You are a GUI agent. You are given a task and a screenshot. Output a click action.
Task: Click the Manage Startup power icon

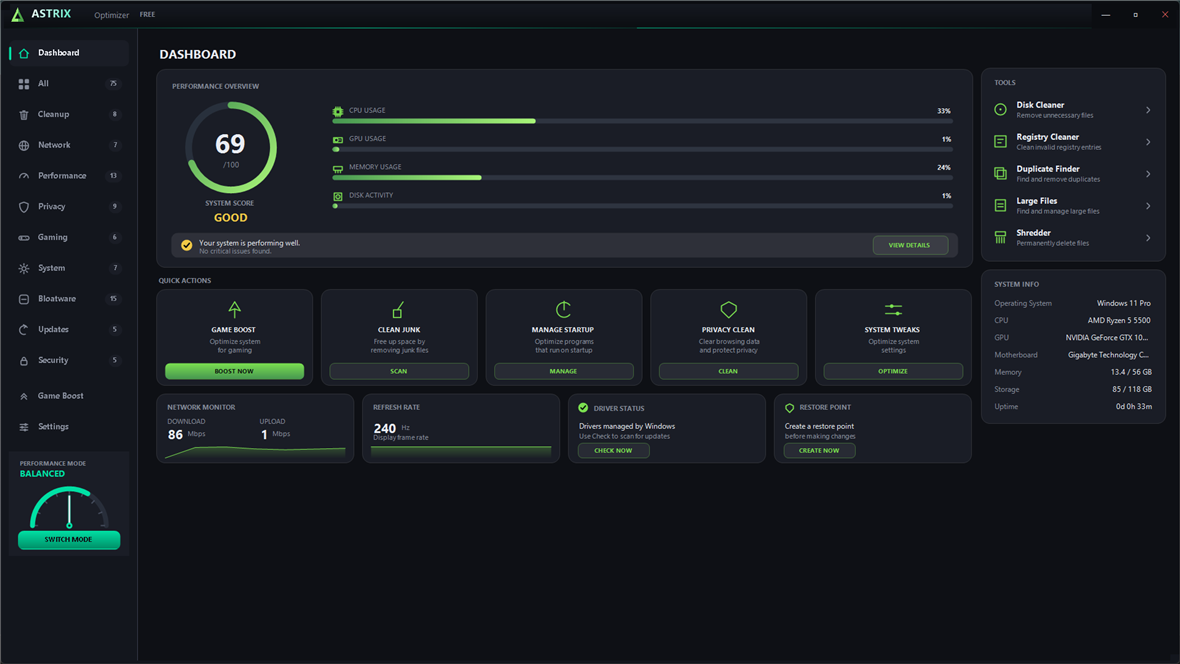click(563, 309)
